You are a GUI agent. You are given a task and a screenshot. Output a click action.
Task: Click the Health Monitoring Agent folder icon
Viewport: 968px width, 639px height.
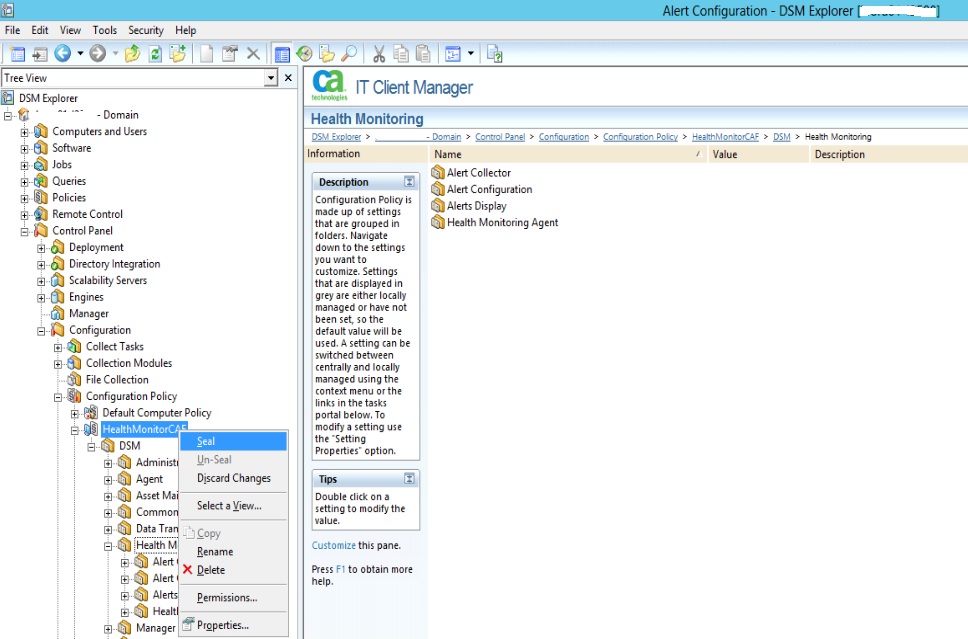tap(438, 223)
